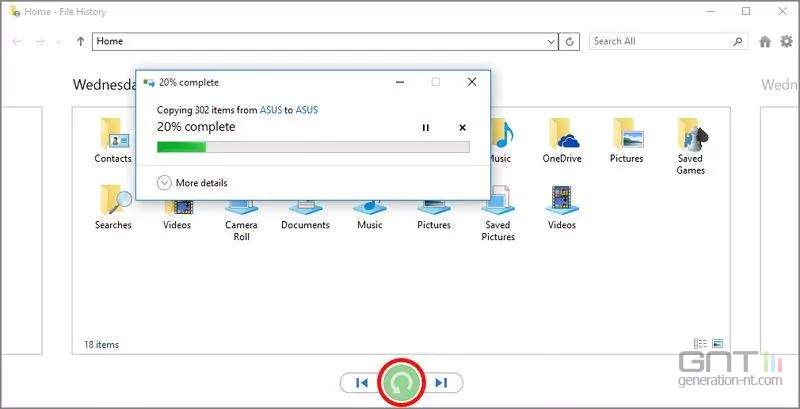The image size is (800, 409).
Task: Click the source ASUS link
Action: 271,110
